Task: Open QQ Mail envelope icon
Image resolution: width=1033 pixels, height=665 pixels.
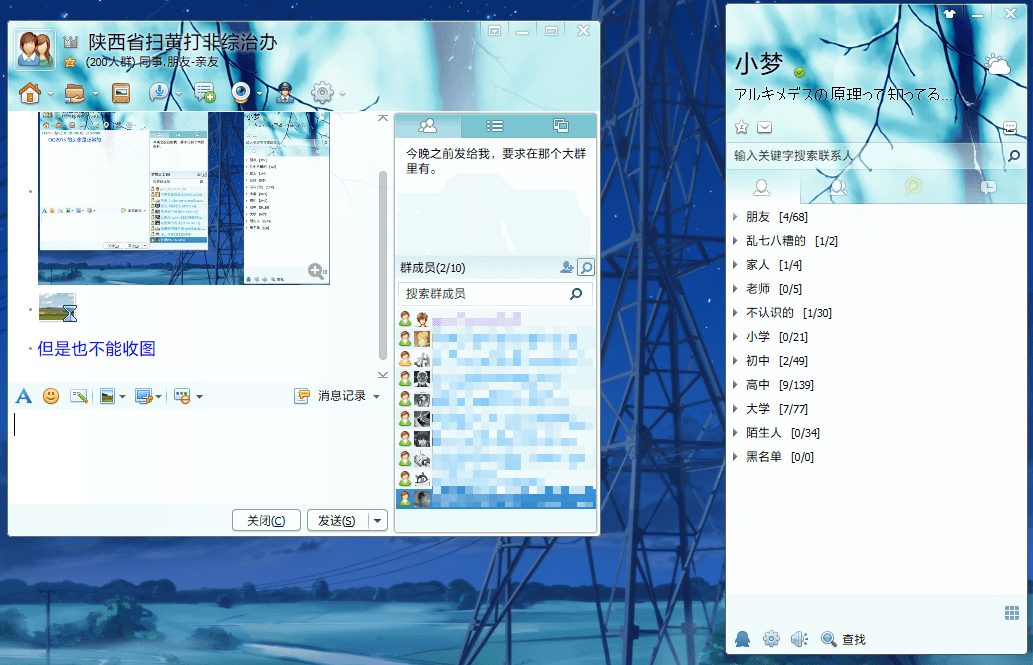Action: (765, 127)
